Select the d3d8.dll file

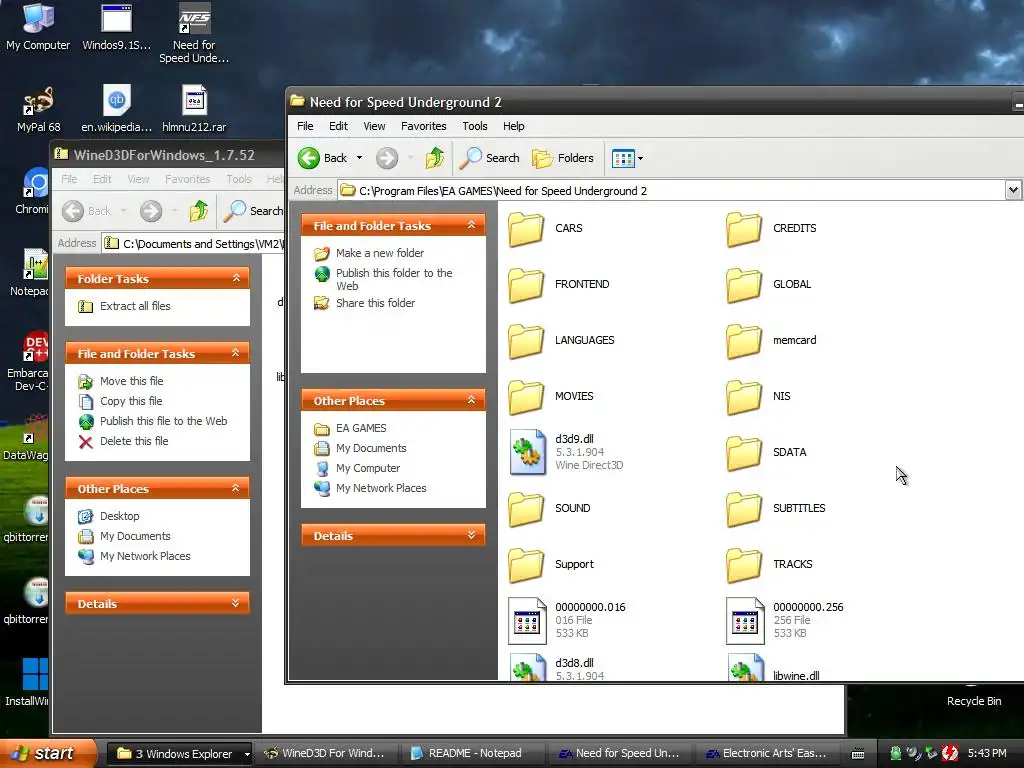point(556,667)
